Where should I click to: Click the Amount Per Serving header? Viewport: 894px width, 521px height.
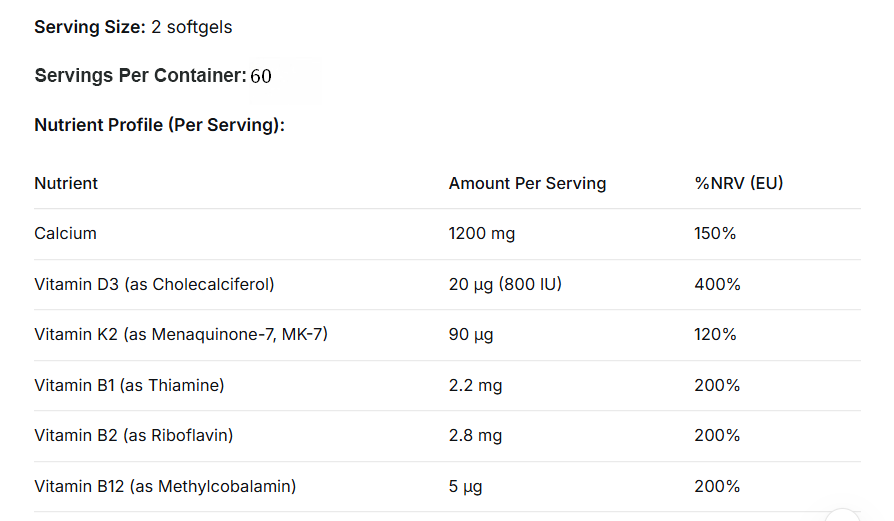pos(527,184)
